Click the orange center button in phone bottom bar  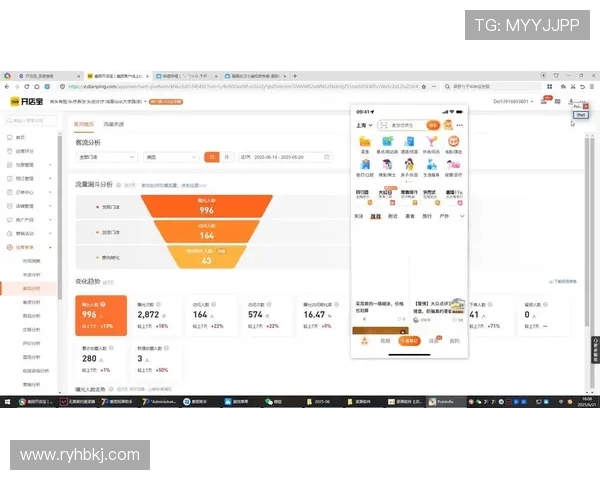(x=409, y=341)
